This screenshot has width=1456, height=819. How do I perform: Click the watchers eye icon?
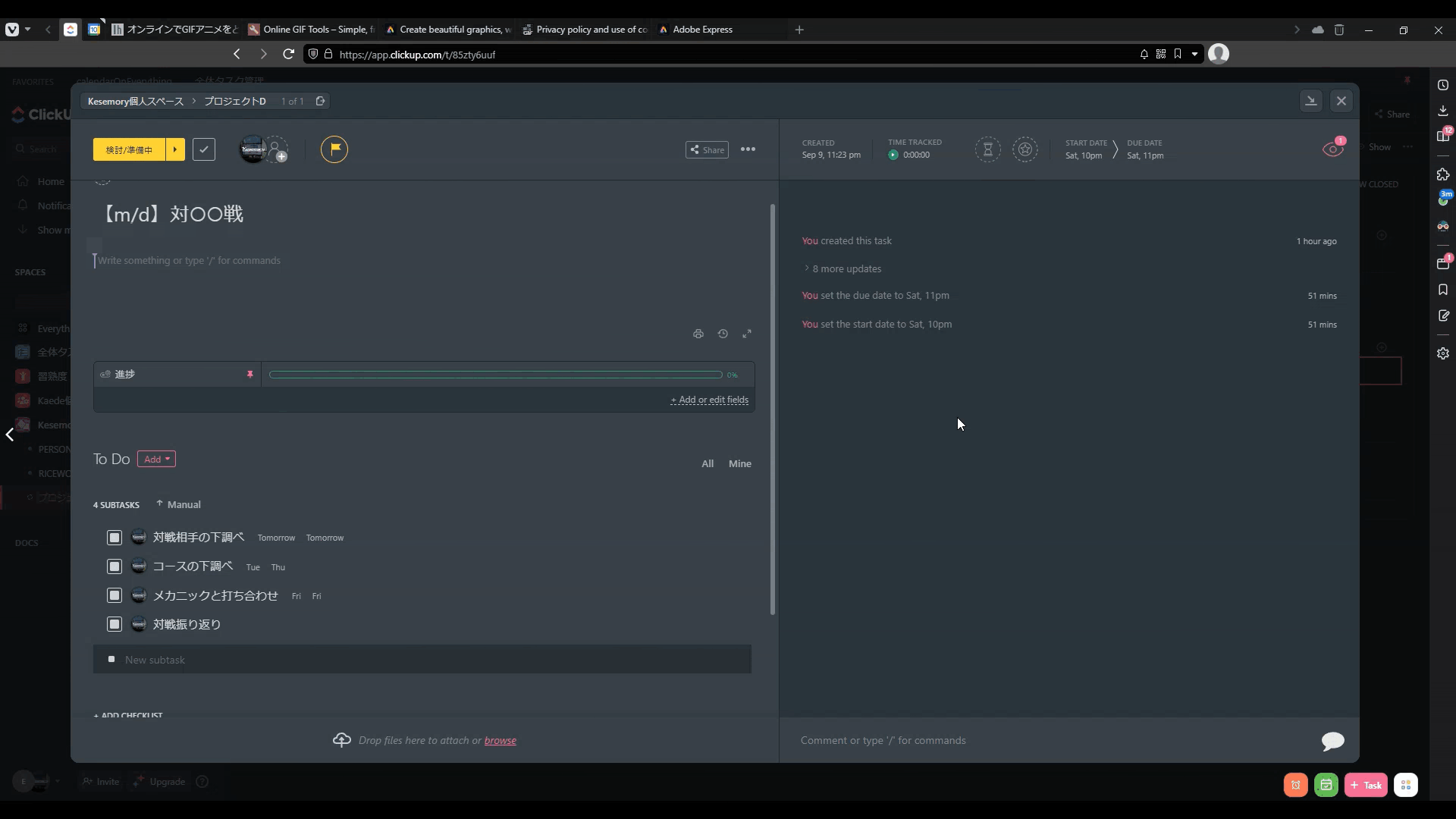click(x=1332, y=149)
